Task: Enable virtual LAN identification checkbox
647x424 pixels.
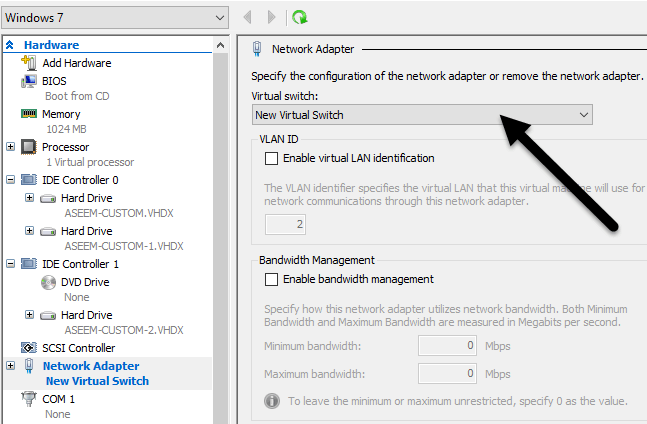Action: (x=271, y=158)
